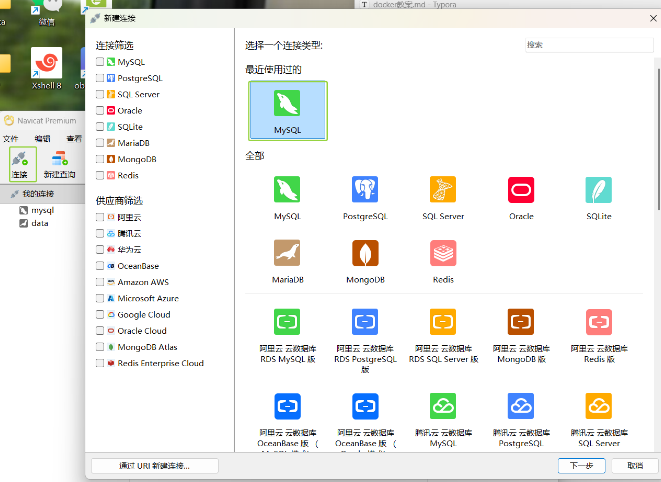Click 连接 toolbar button in Navicat window
Screen dimensions: 661x482
23,164
